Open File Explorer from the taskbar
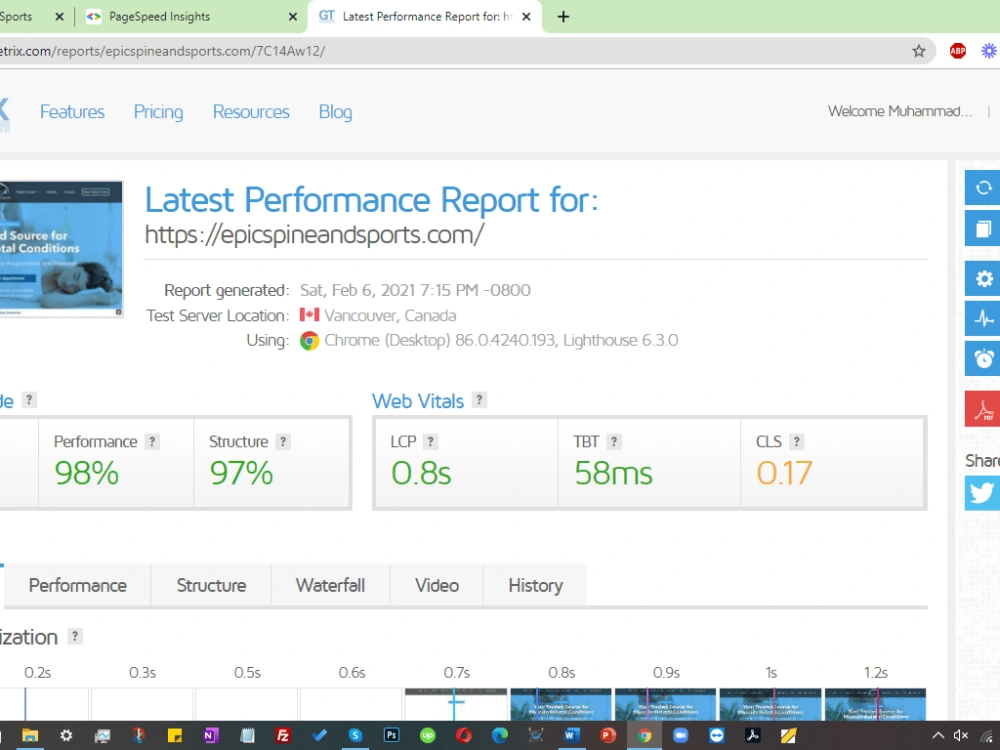Viewport: 1000px width, 750px height. [30, 735]
